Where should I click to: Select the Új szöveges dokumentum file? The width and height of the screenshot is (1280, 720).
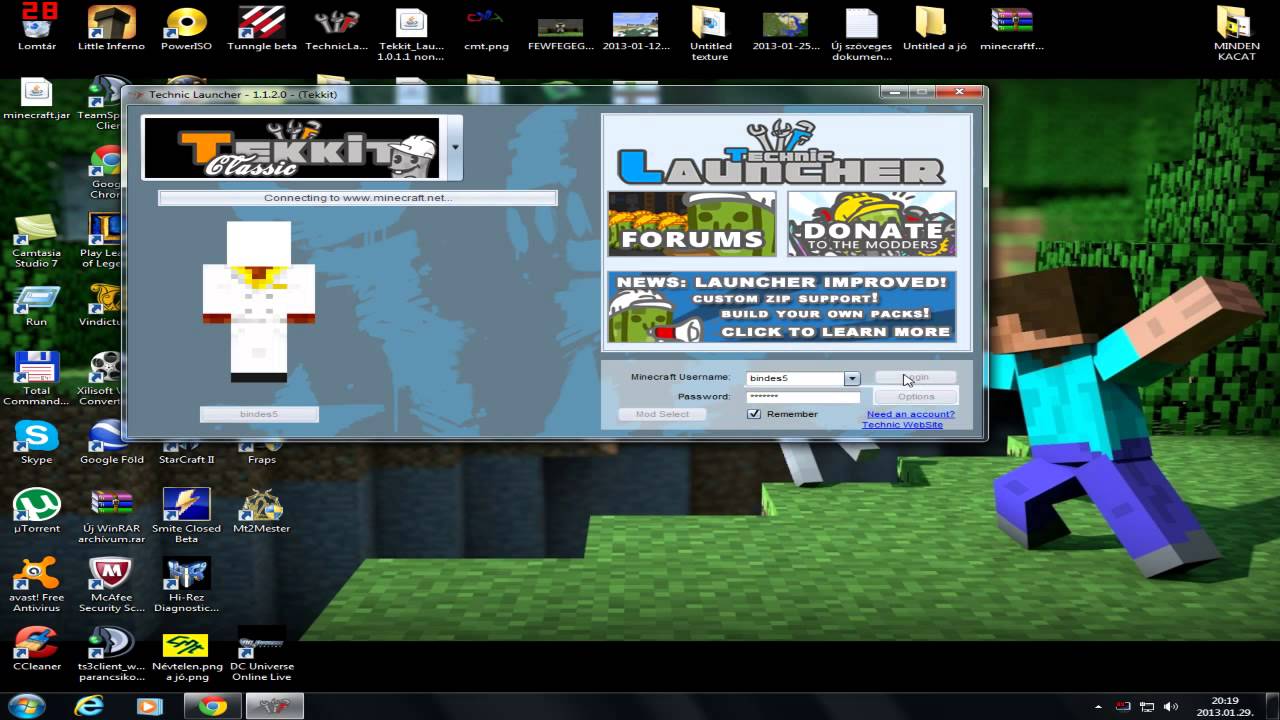861,32
